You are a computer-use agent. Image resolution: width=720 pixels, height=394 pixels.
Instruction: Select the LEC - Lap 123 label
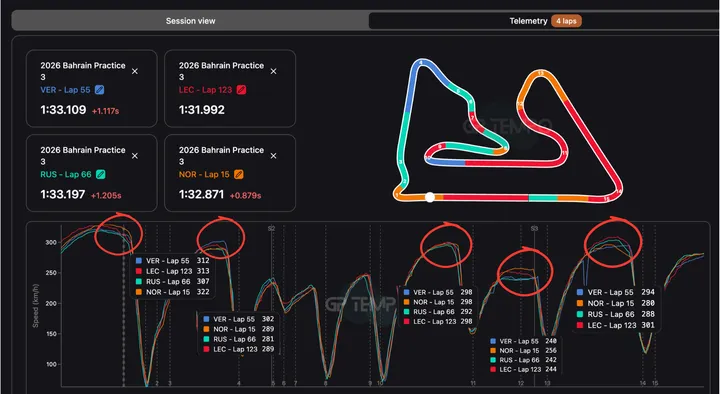point(205,90)
